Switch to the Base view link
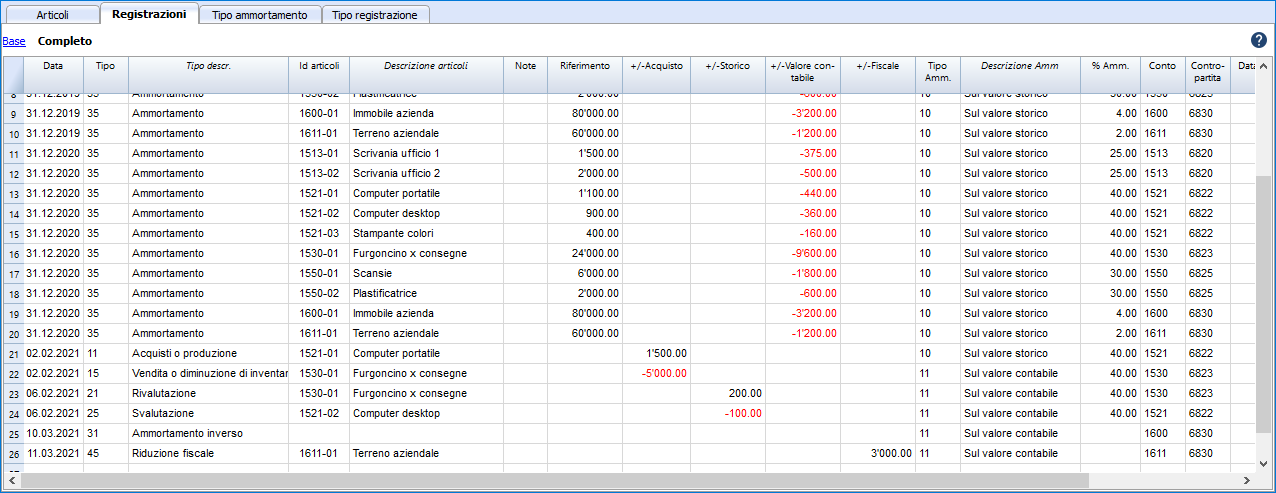The image size is (1276, 493). tap(14, 42)
